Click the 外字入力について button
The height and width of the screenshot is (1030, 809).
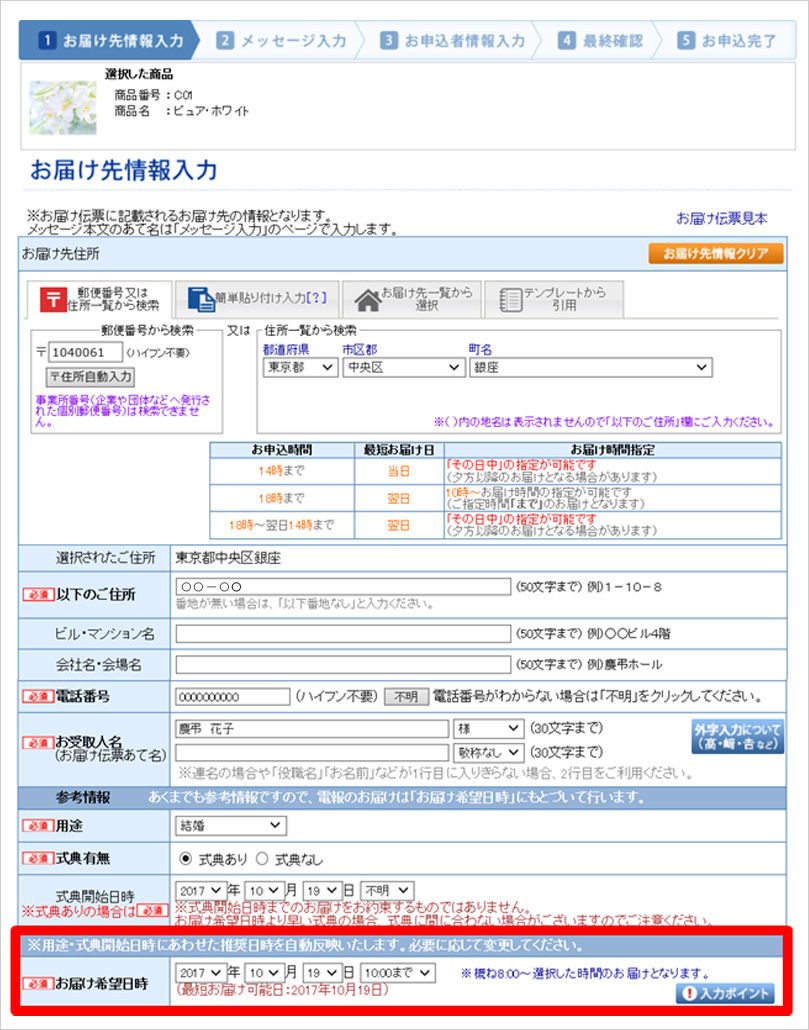[x=736, y=736]
